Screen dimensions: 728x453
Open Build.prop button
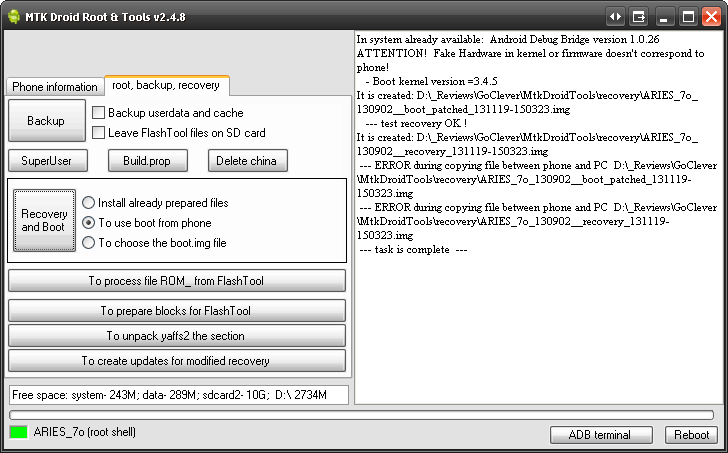pos(148,161)
